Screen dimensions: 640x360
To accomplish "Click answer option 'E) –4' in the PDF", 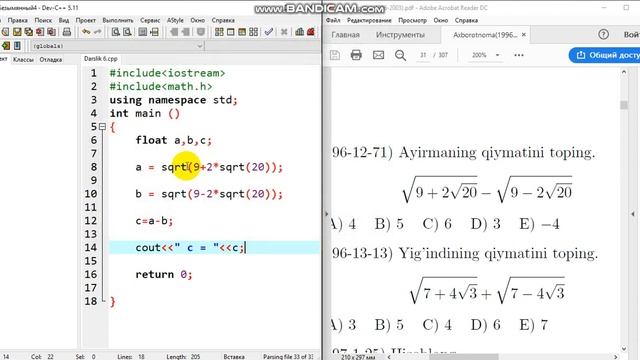I will pos(539,224).
